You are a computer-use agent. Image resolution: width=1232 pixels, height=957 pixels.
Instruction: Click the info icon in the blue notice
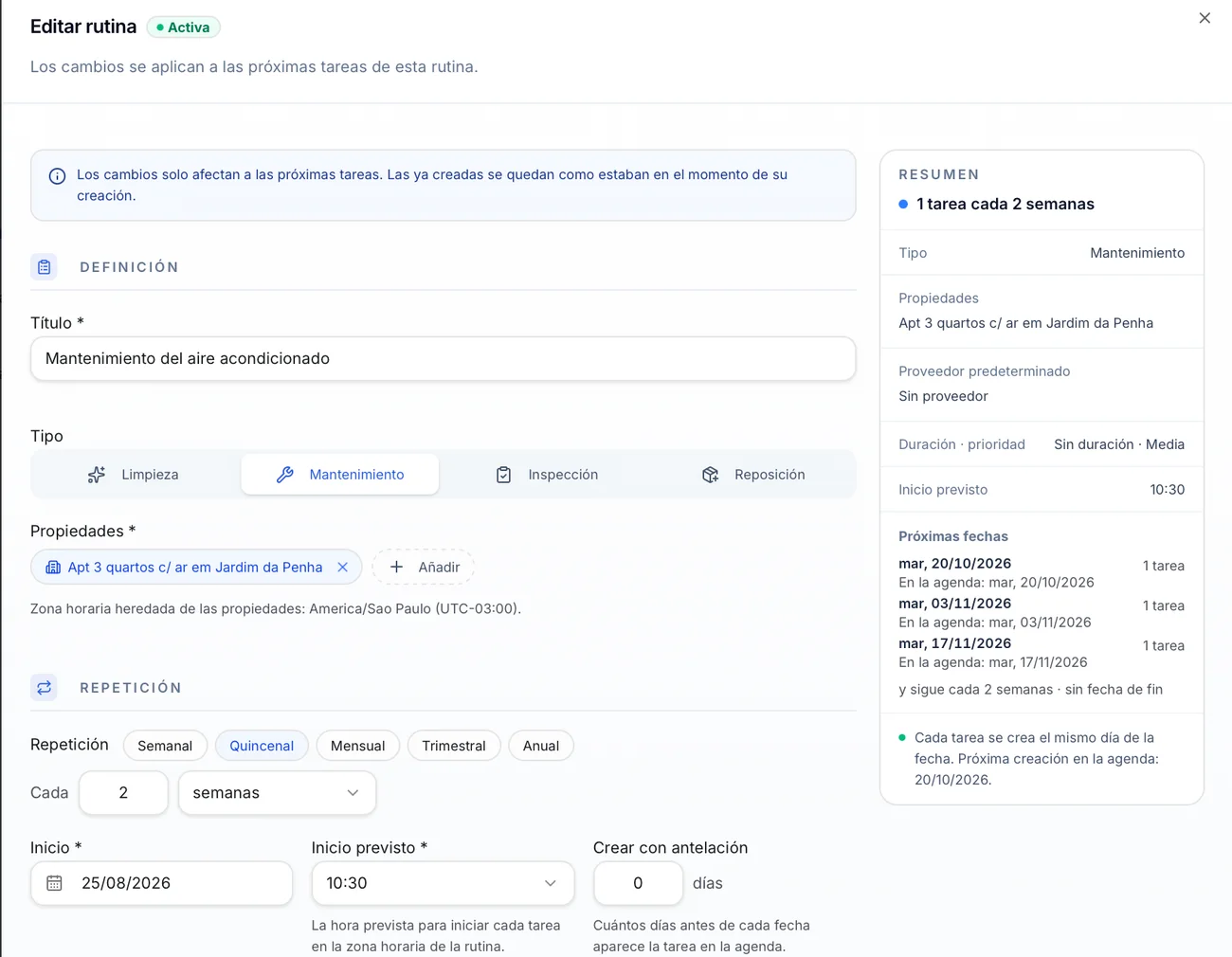click(57, 175)
